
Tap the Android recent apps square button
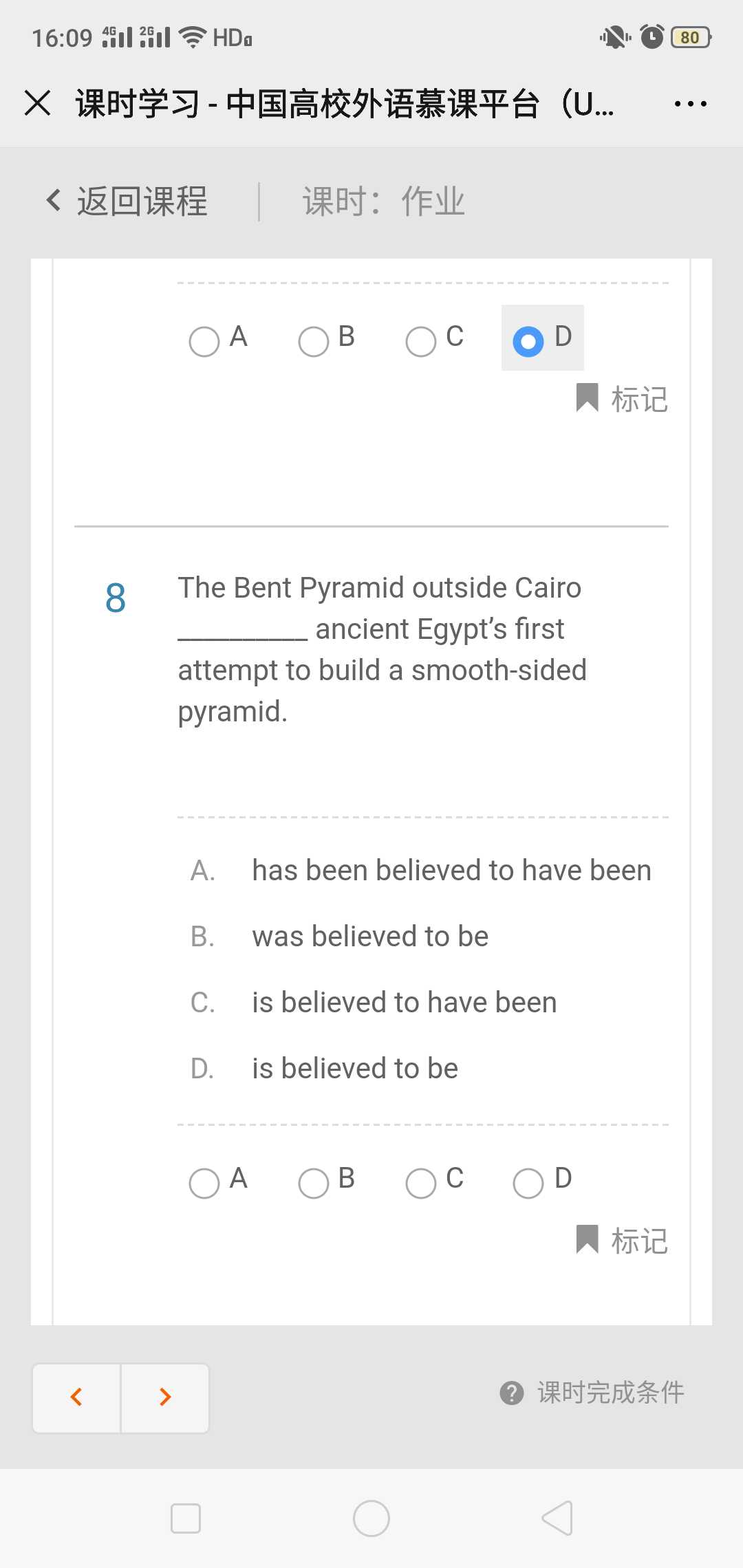186,1518
